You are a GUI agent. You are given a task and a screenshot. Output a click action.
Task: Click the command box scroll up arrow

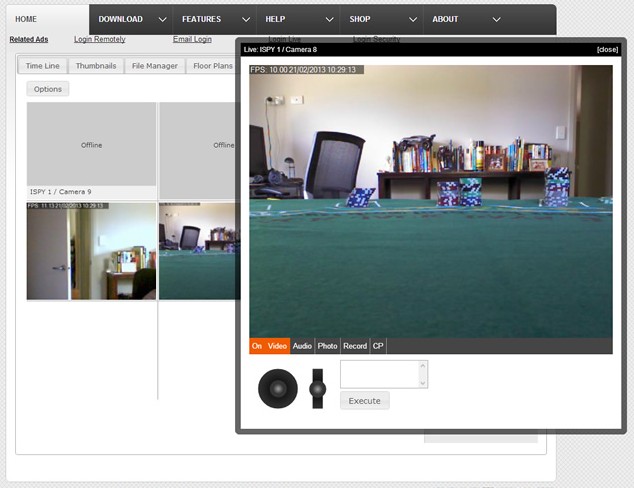(423, 365)
